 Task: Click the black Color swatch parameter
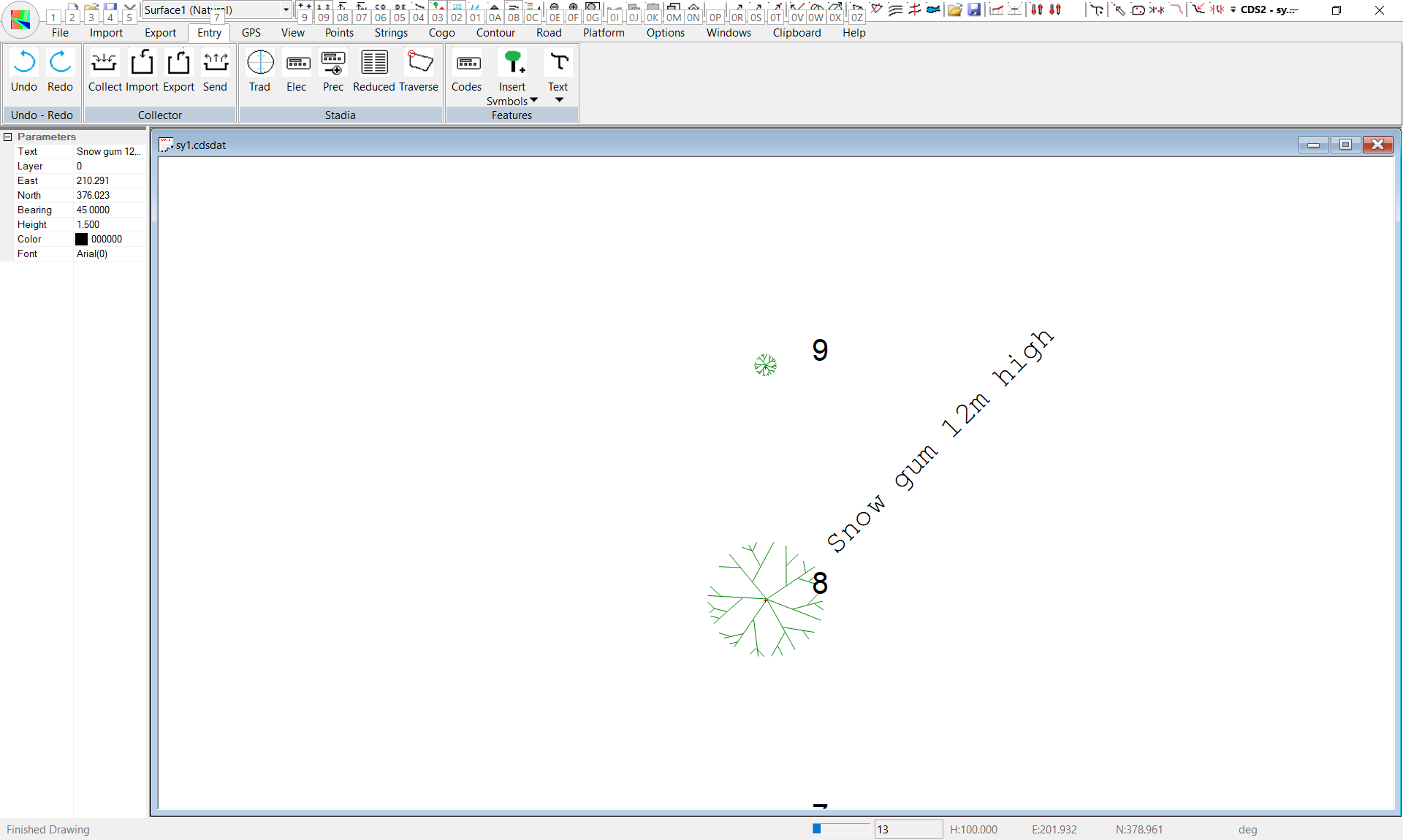pos(82,239)
